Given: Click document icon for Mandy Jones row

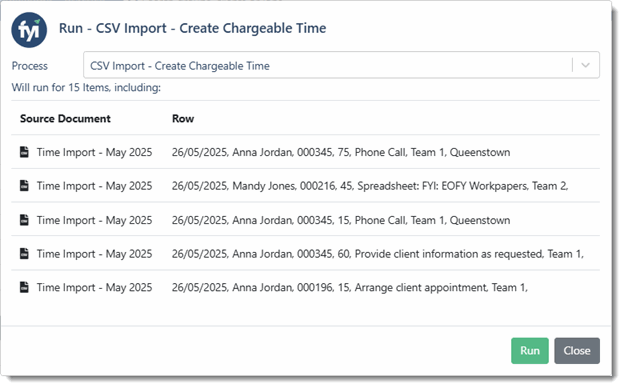Looking at the screenshot, I should coord(24,185).
